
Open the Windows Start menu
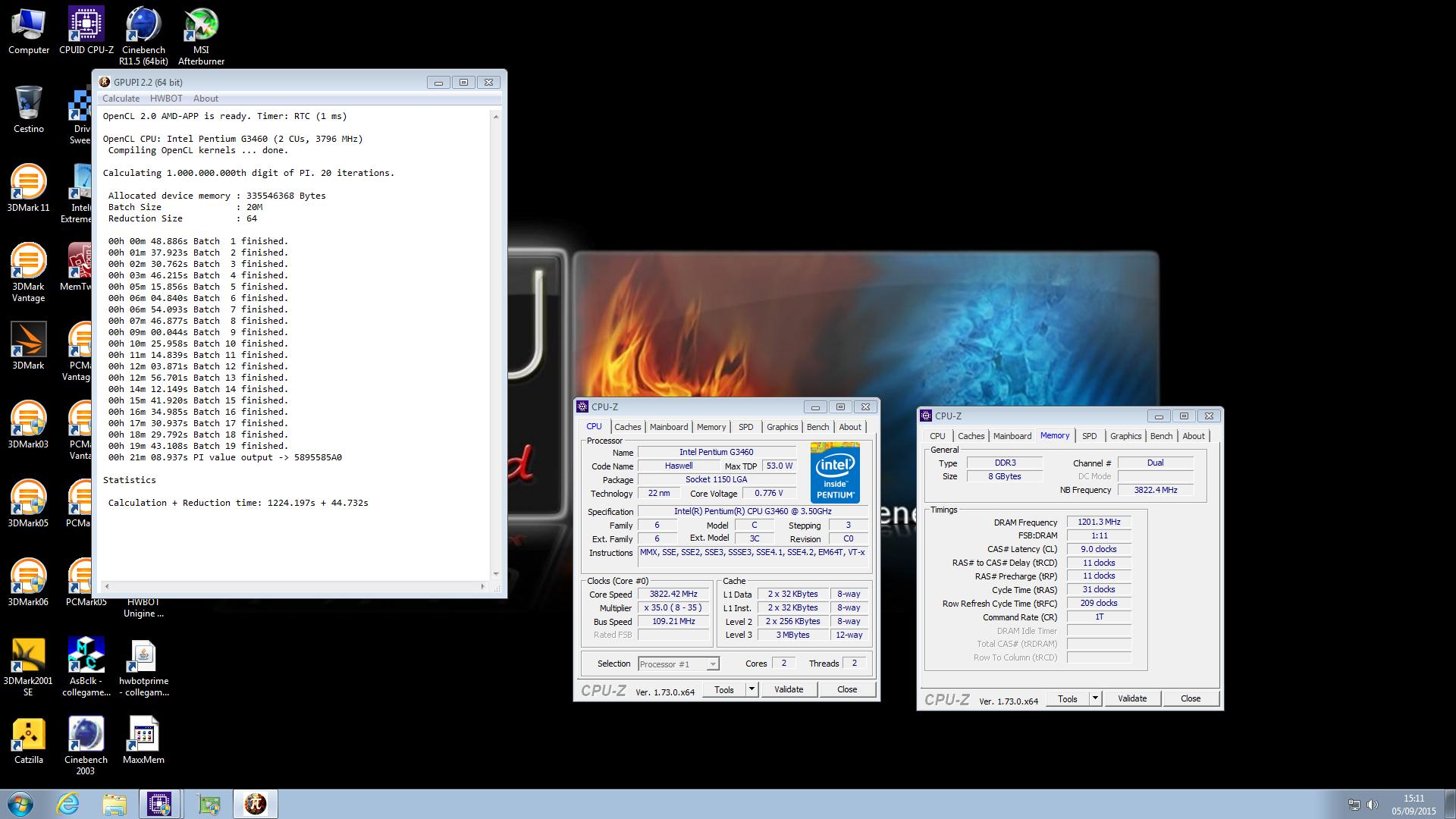[x=20, y=804]
